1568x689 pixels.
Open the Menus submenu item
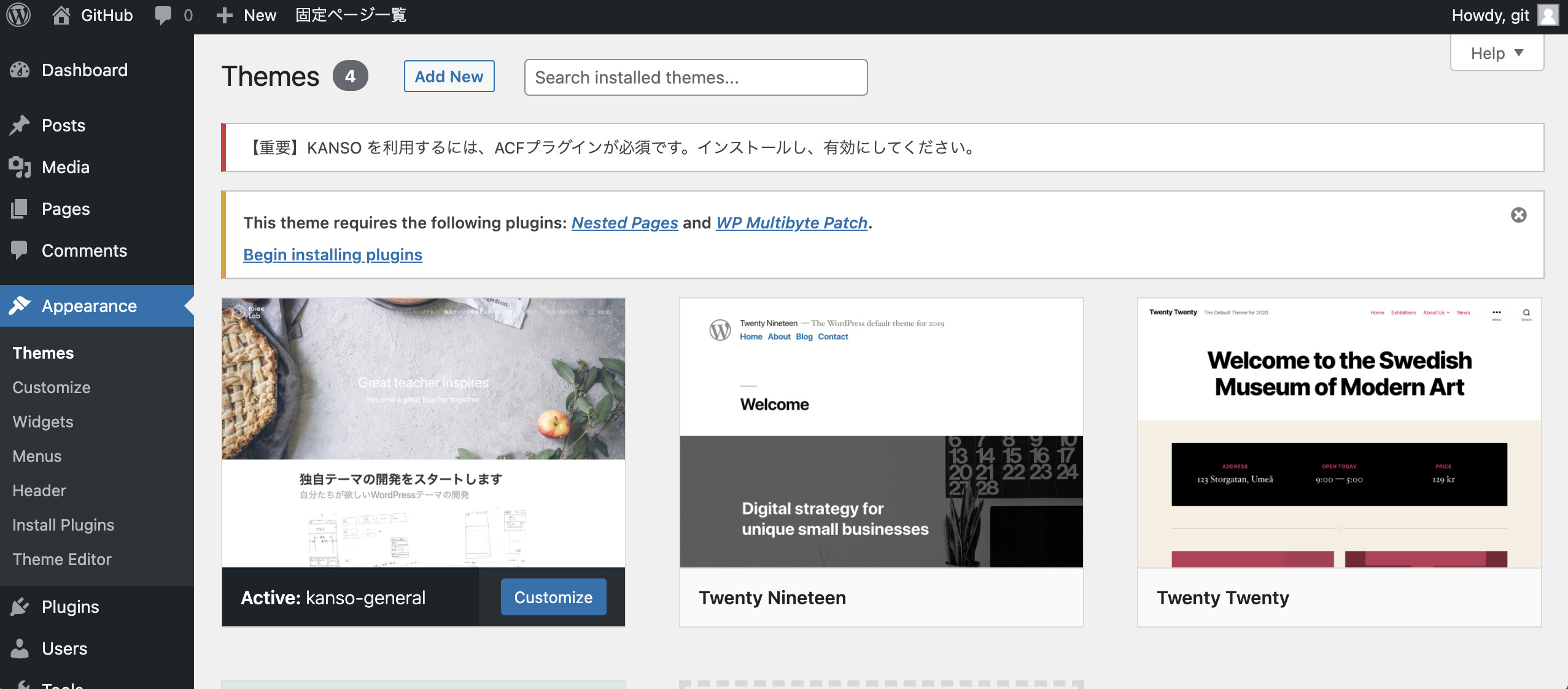click(x=37, y=456)
